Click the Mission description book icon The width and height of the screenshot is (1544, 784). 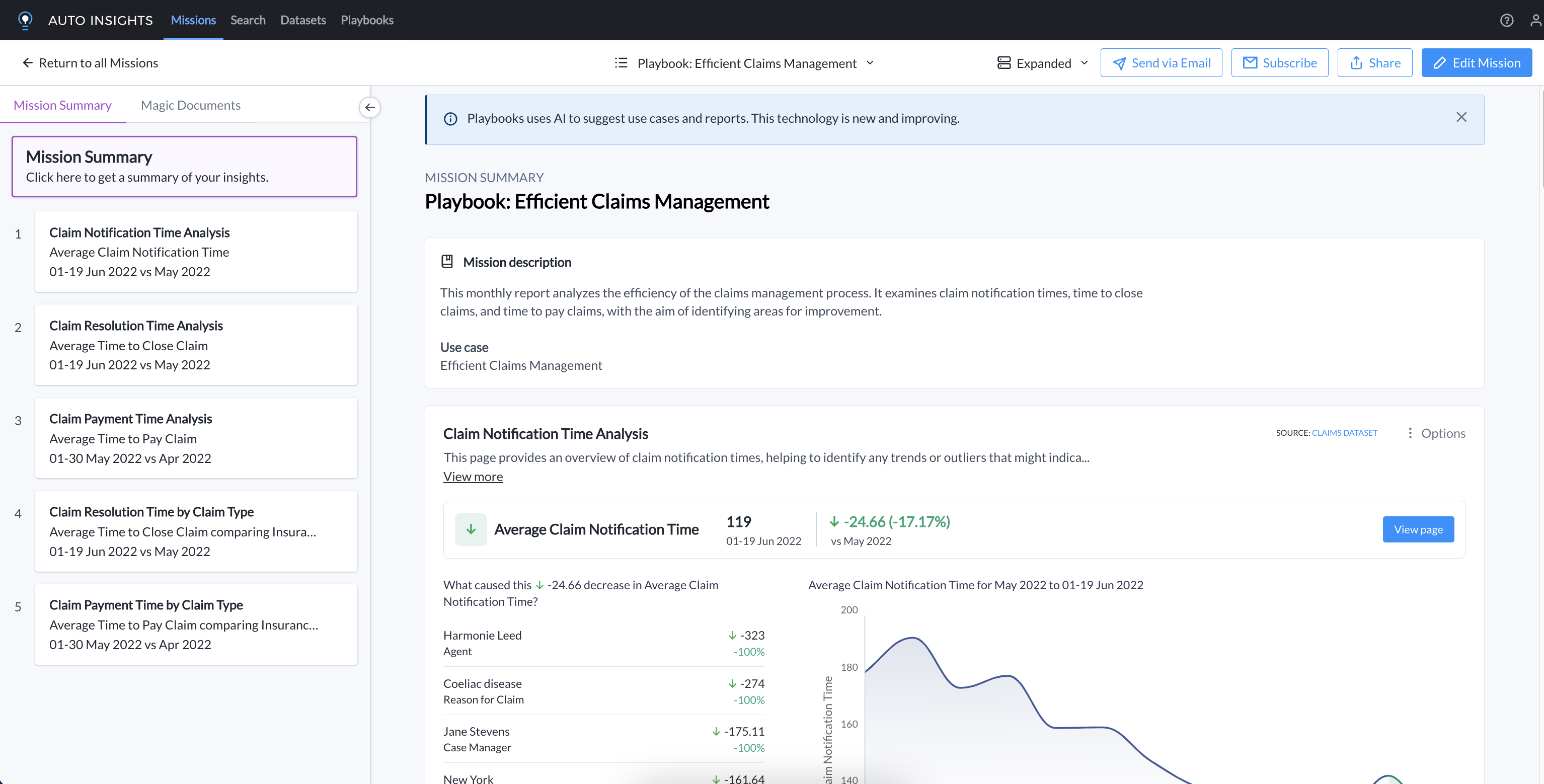coord(447,262)
